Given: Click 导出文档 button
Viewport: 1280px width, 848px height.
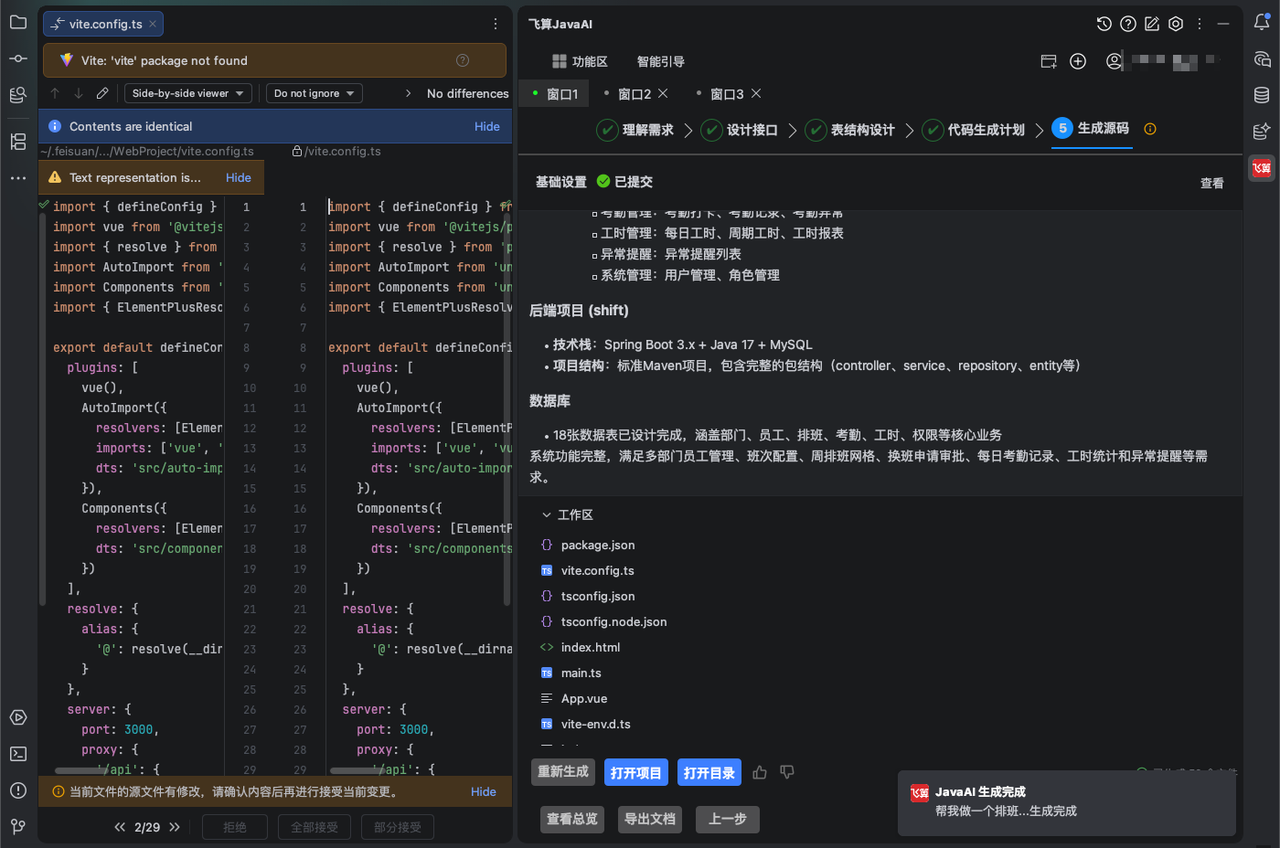Looking at the screenshot, I should coord(650,819).
